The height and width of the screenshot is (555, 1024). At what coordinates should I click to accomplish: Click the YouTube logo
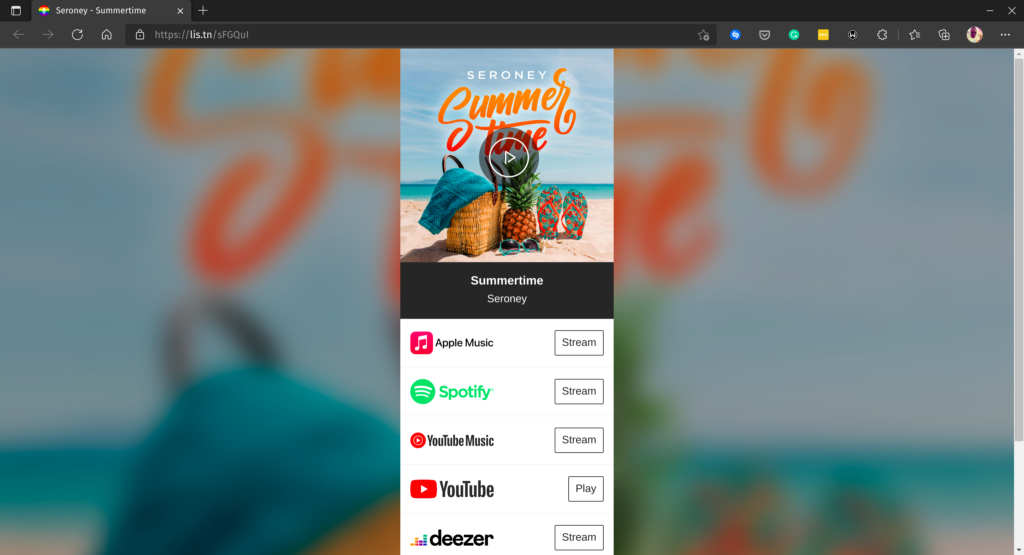pyautogui.click(x=452, y=489)
